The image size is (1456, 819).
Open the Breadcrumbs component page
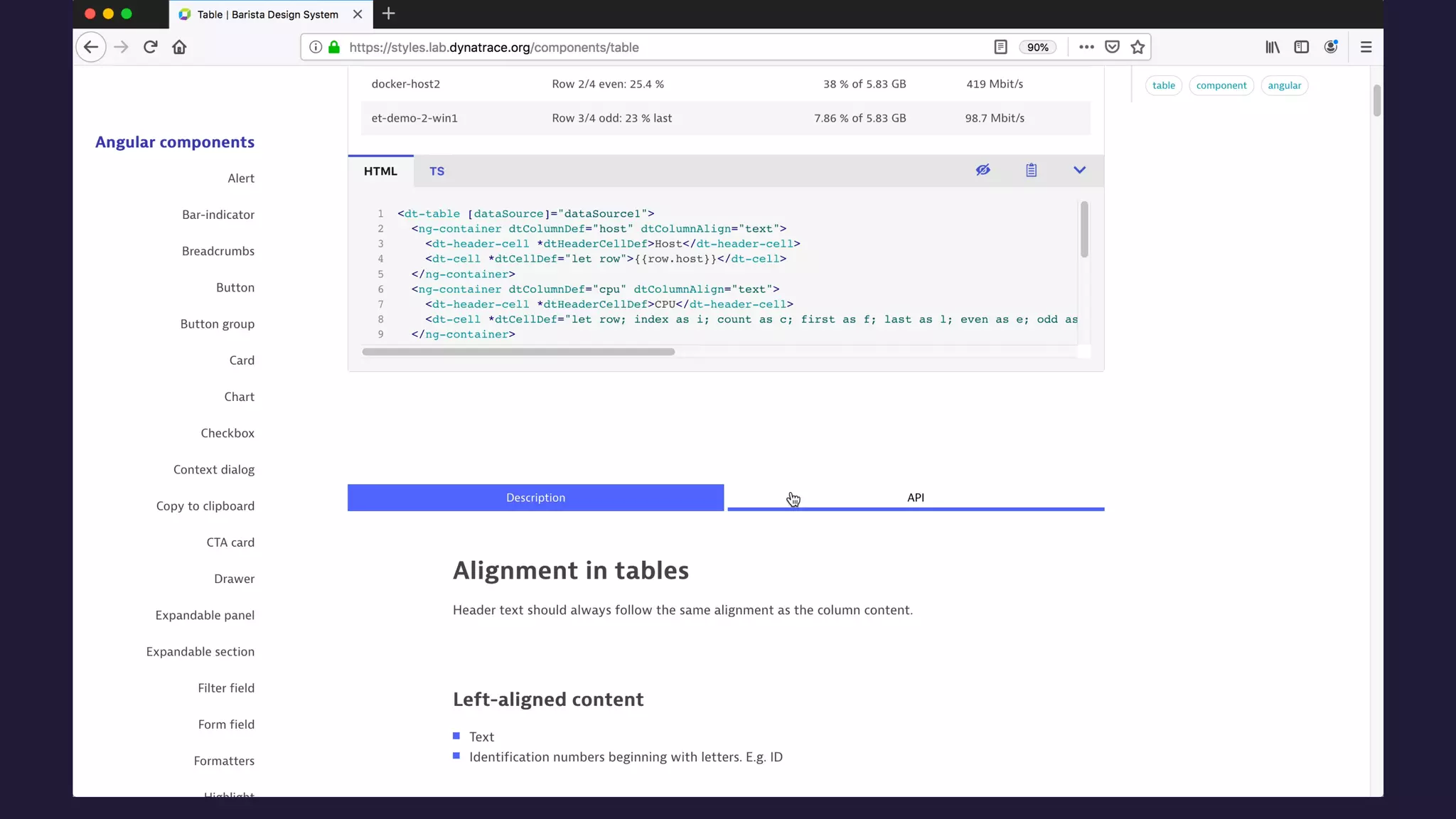(218, 251)
